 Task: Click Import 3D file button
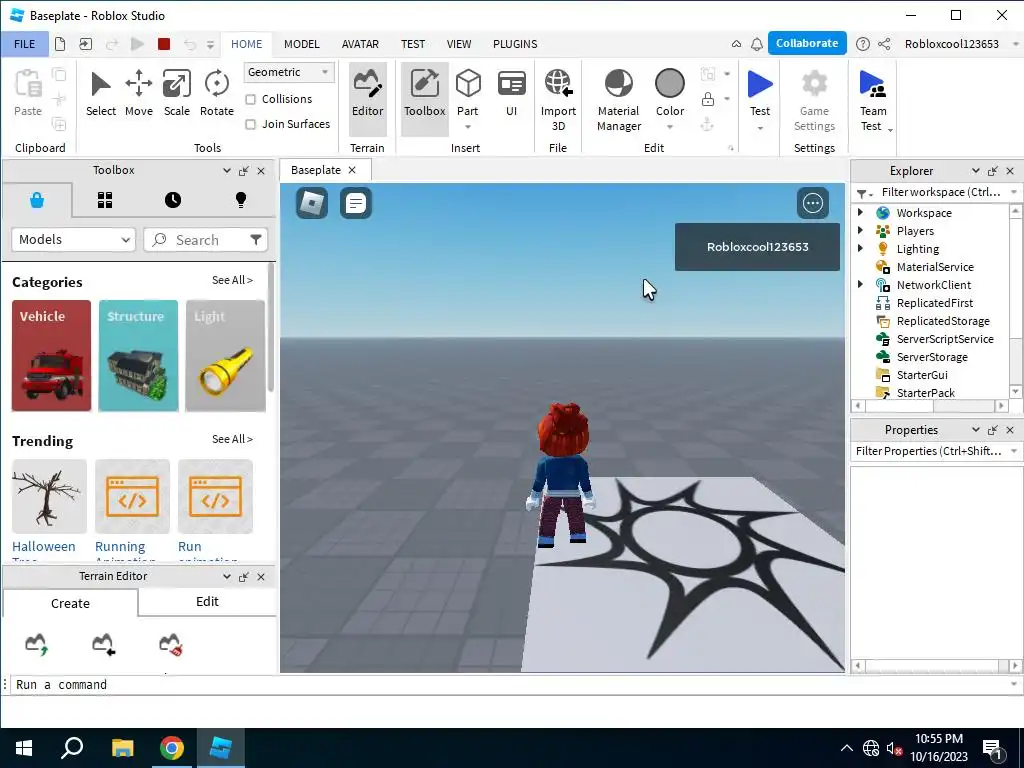(x=558, y=99)
